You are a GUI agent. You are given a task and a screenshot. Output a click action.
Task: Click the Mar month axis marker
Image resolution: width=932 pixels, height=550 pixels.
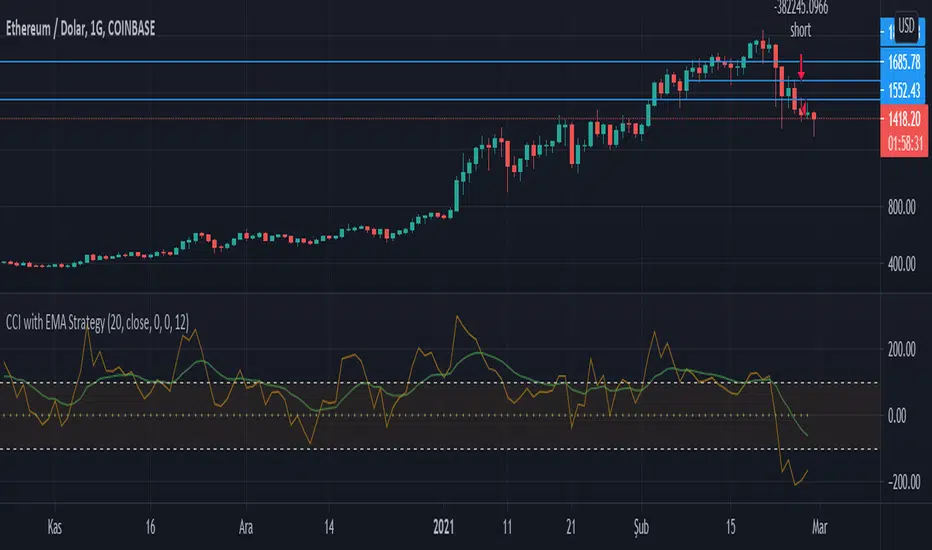click(x=820, y=527)
